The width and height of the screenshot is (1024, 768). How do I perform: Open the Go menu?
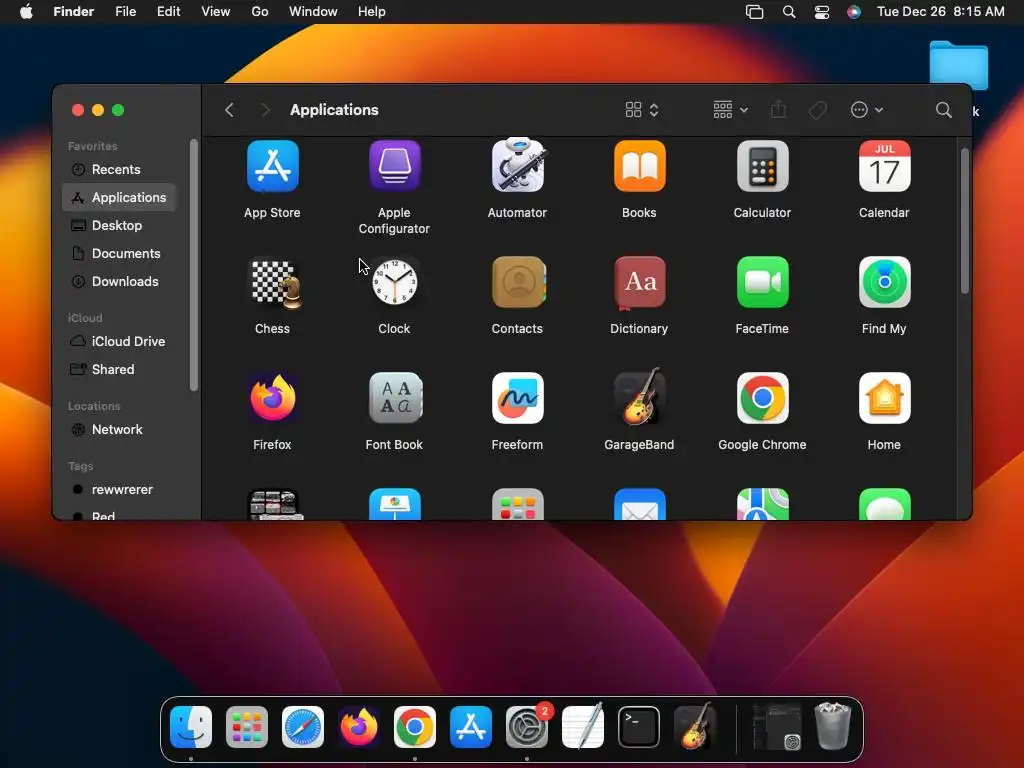pos(260,12)
